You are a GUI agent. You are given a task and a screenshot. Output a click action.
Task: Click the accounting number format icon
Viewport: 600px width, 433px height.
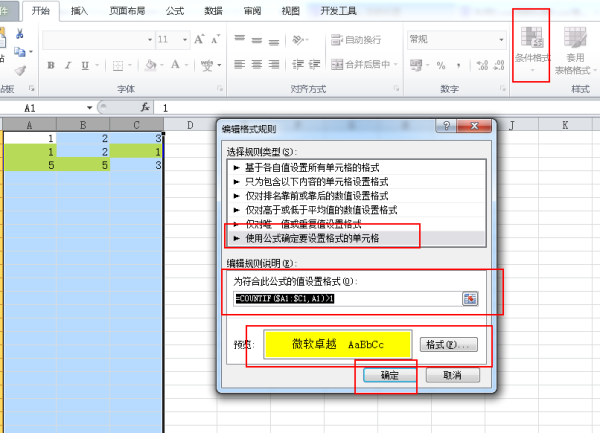(x=416, y=65)
